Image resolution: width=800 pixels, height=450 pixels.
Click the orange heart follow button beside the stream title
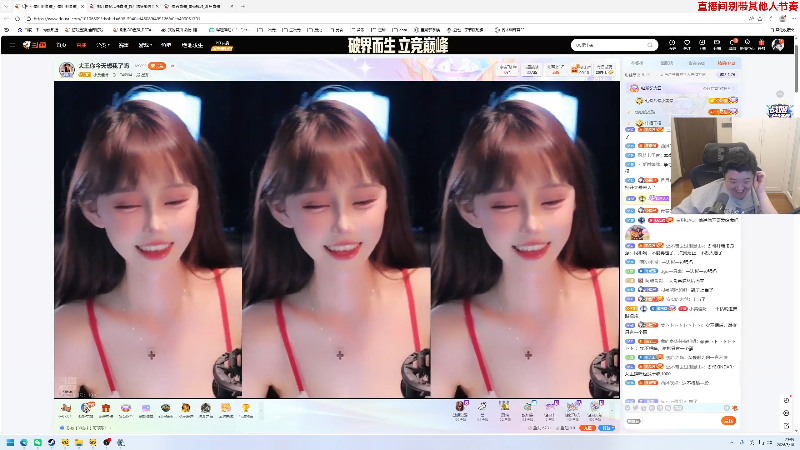[x=157, y=66]
